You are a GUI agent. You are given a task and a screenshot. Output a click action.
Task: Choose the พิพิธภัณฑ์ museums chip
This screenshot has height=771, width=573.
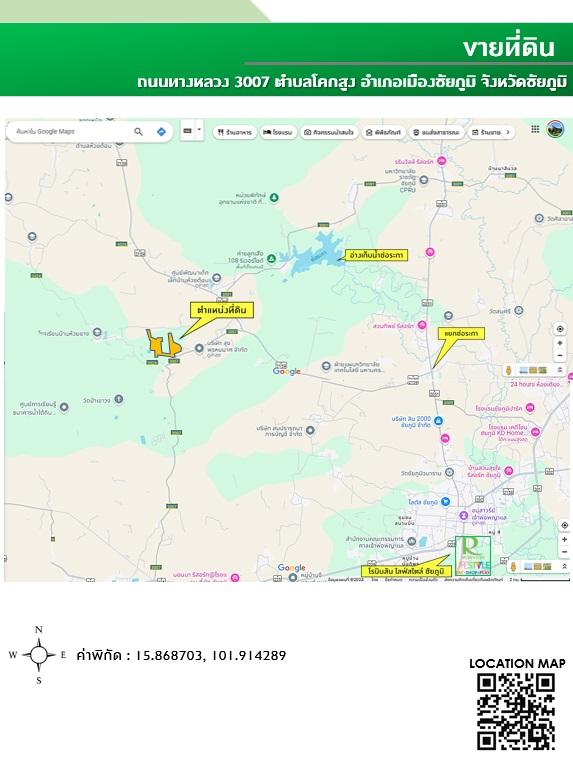384,132
